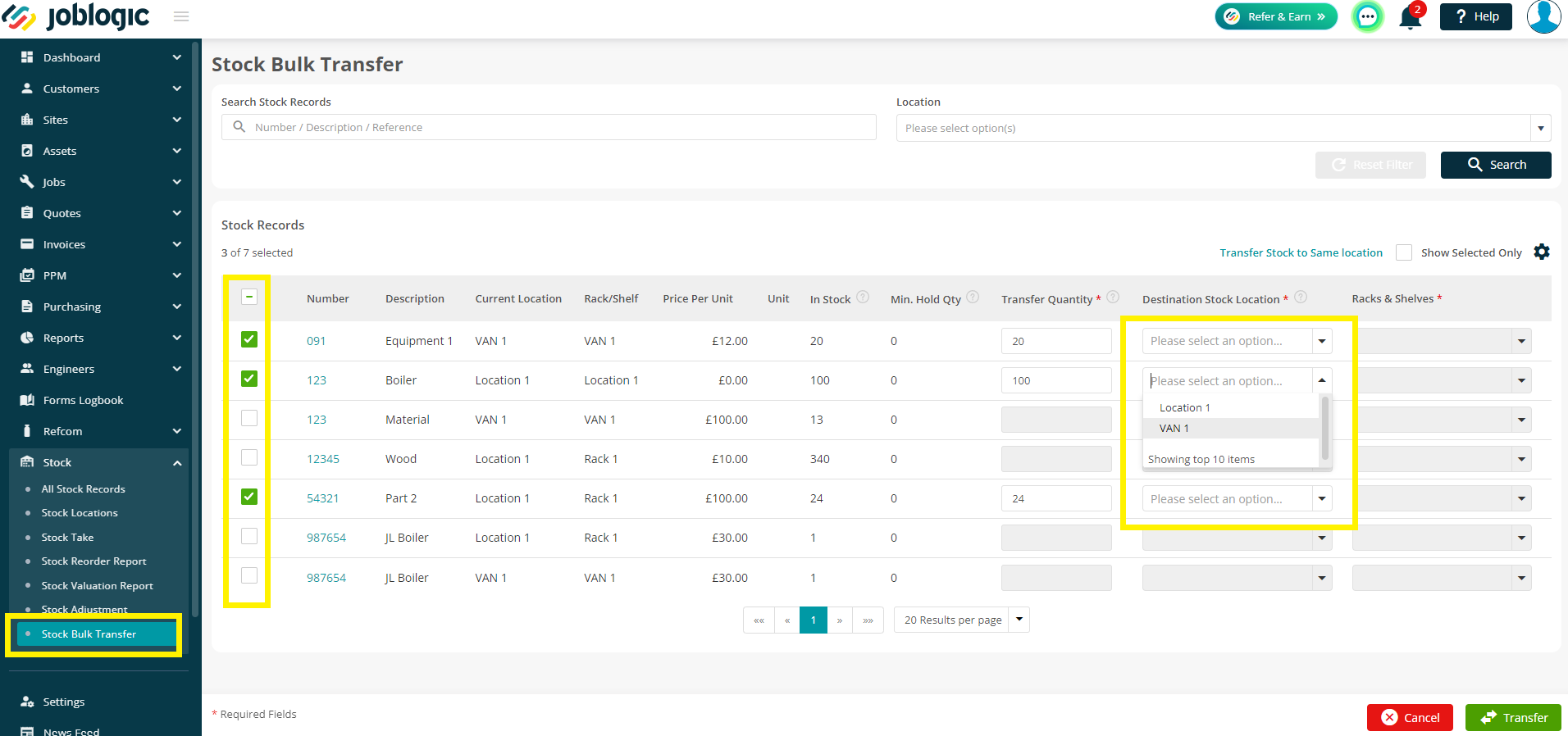Screen dimensions: 1568x736
Task: Enable Show Selected Only checkbox
Action: [x=1404, y=252]
